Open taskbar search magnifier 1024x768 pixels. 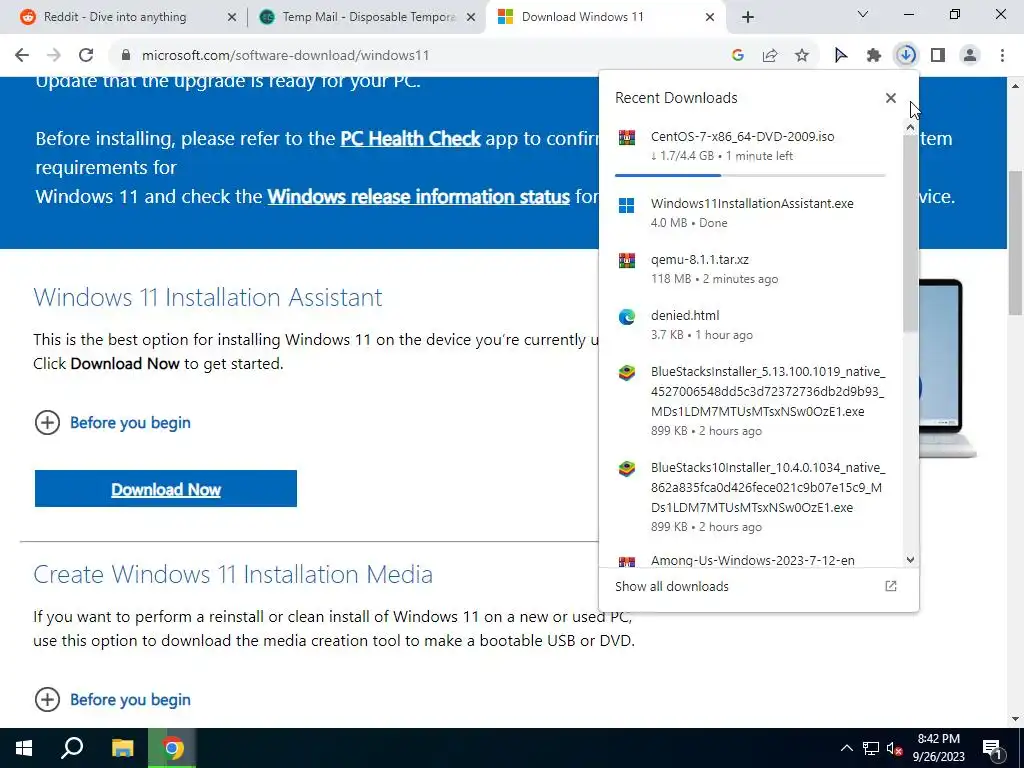point(72,748)
